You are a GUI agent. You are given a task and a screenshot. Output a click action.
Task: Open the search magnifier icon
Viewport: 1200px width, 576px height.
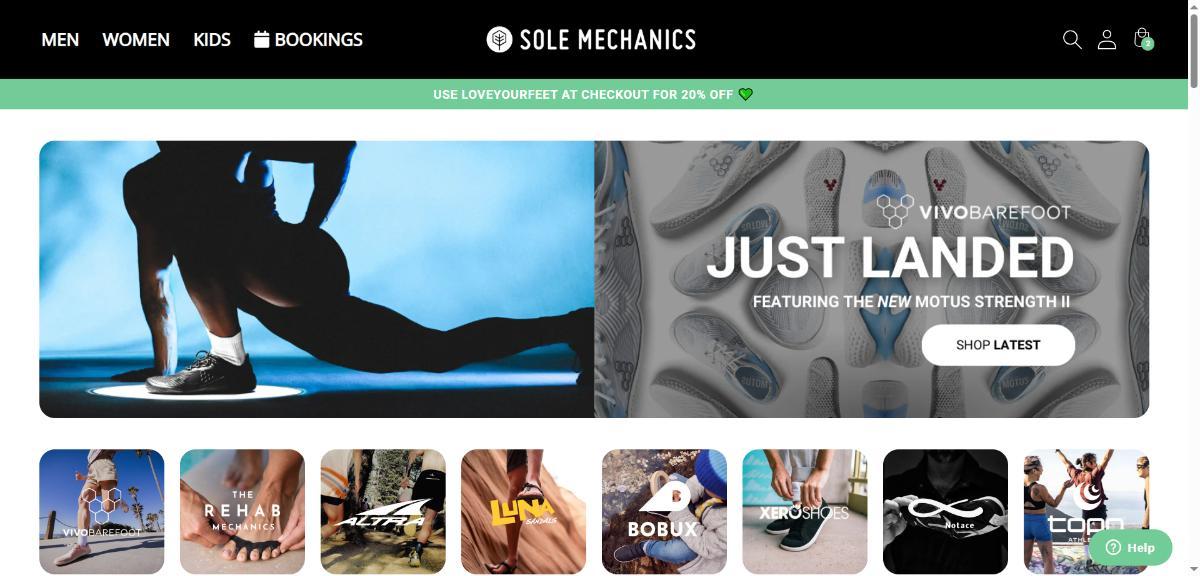(x=1072, y=40)
